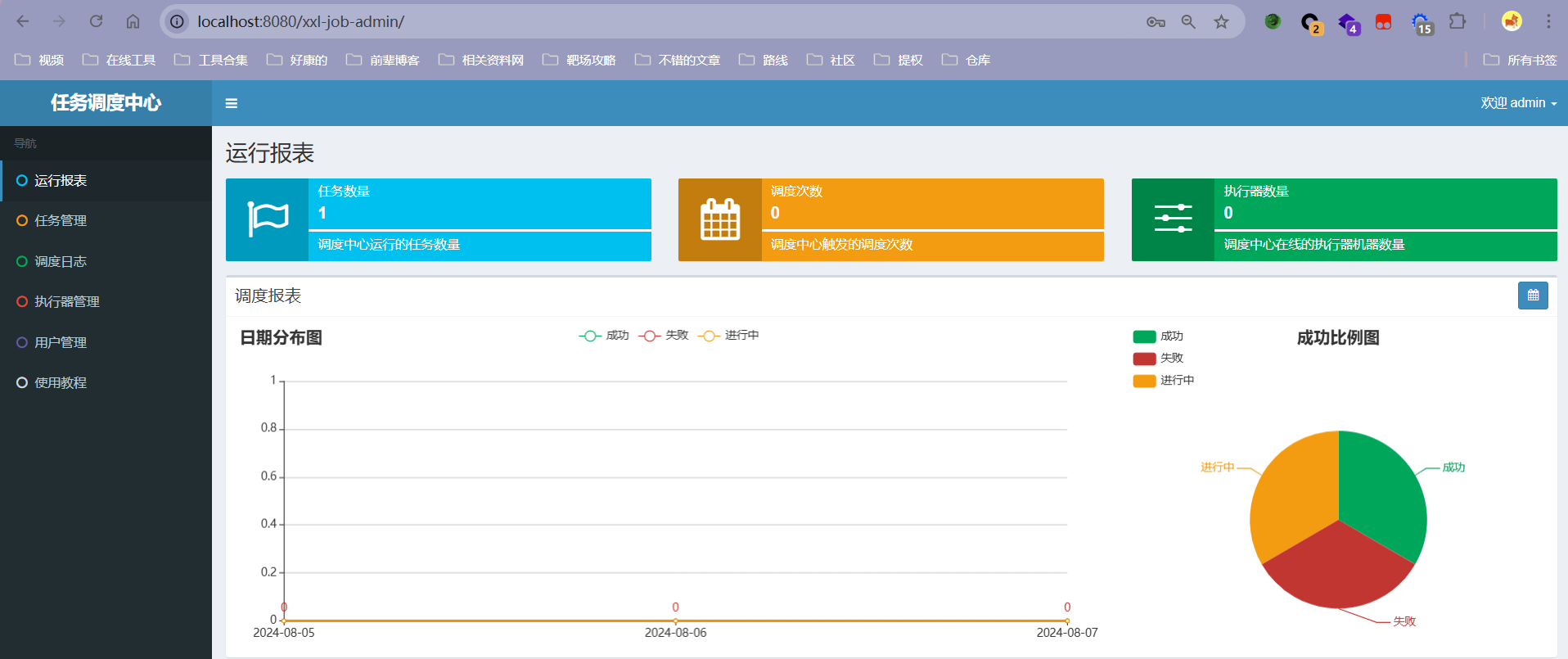
Task: Open the 前辈博客 bookmark folder
Action: click(x=383, y=60)
